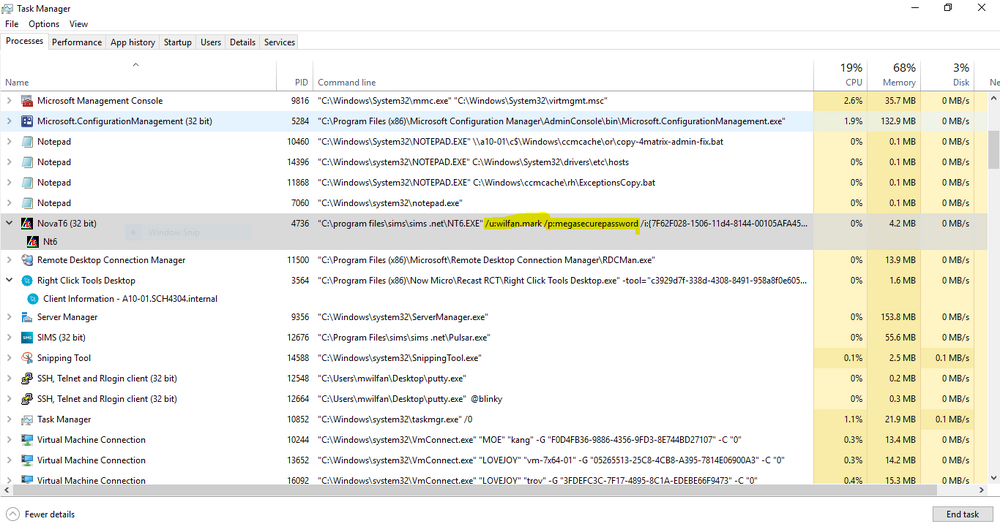Click the vertical scrollbar thumb
The image size is (1000, 532).
[x=993, y=151]
